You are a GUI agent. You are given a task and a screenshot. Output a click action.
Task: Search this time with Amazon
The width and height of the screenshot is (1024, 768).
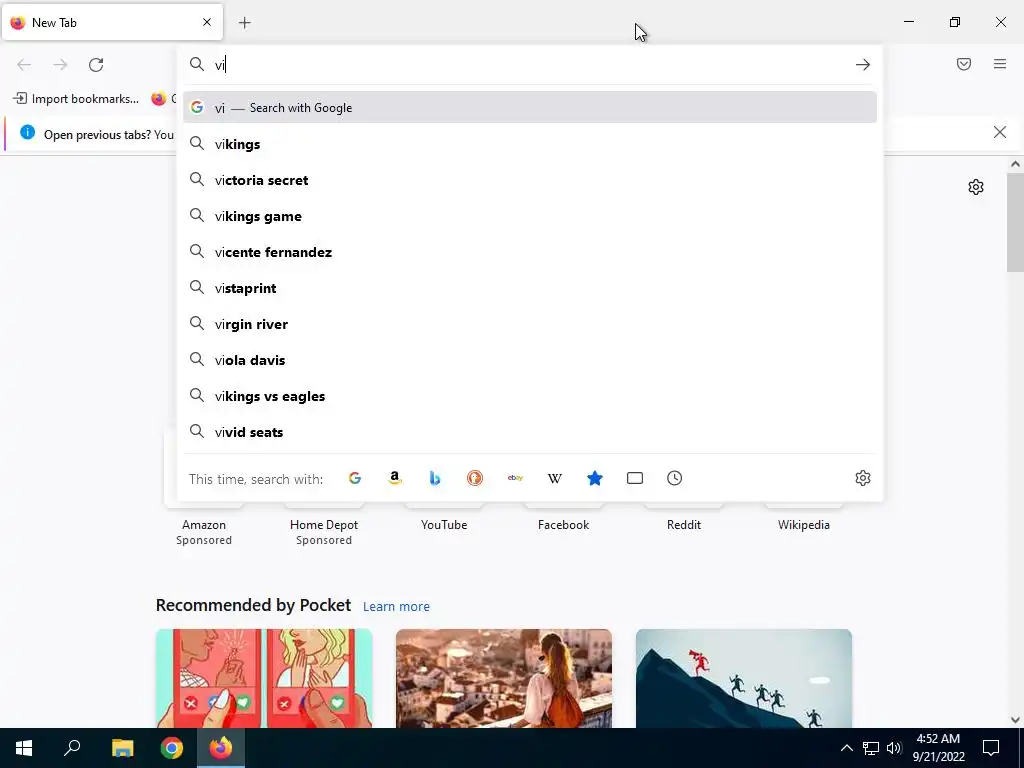(x=394, y=478)
